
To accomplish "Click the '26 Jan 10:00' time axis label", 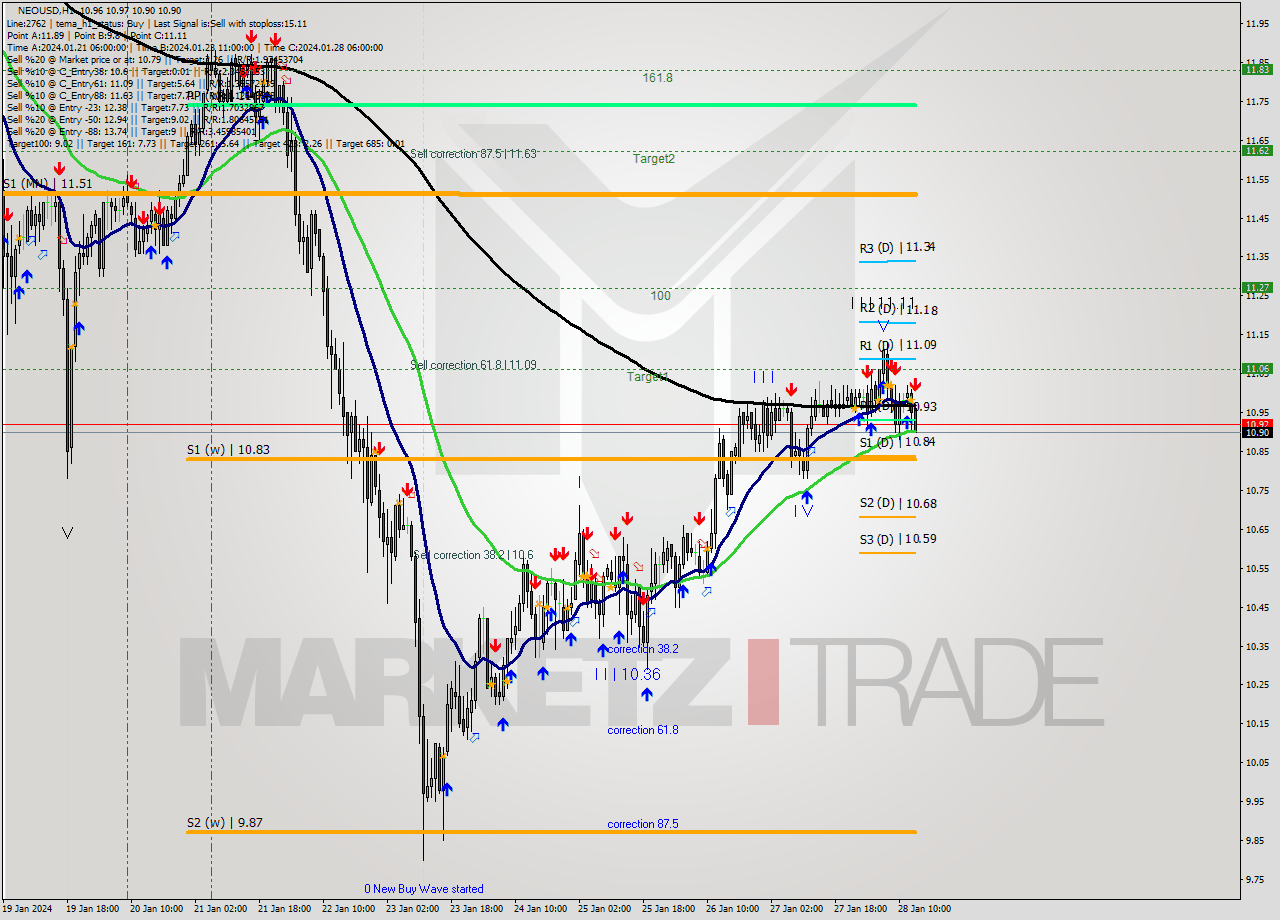I will pyautogui.click(x=732, y=909).
